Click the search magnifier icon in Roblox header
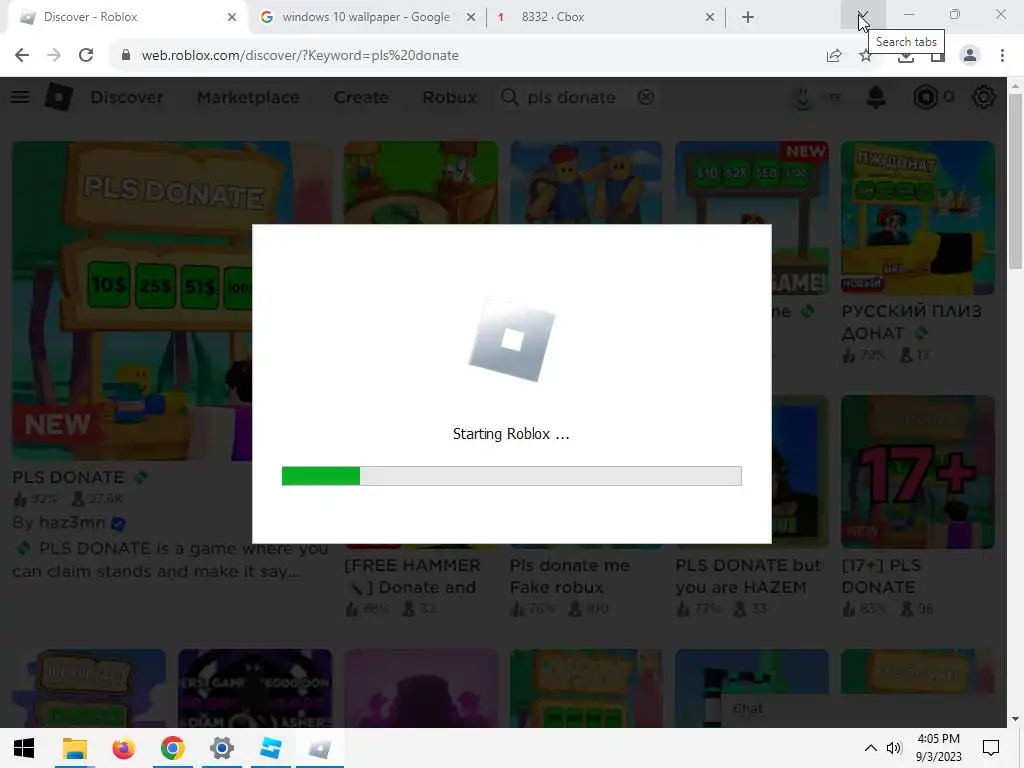The image size is (1024, 768). 509,97
